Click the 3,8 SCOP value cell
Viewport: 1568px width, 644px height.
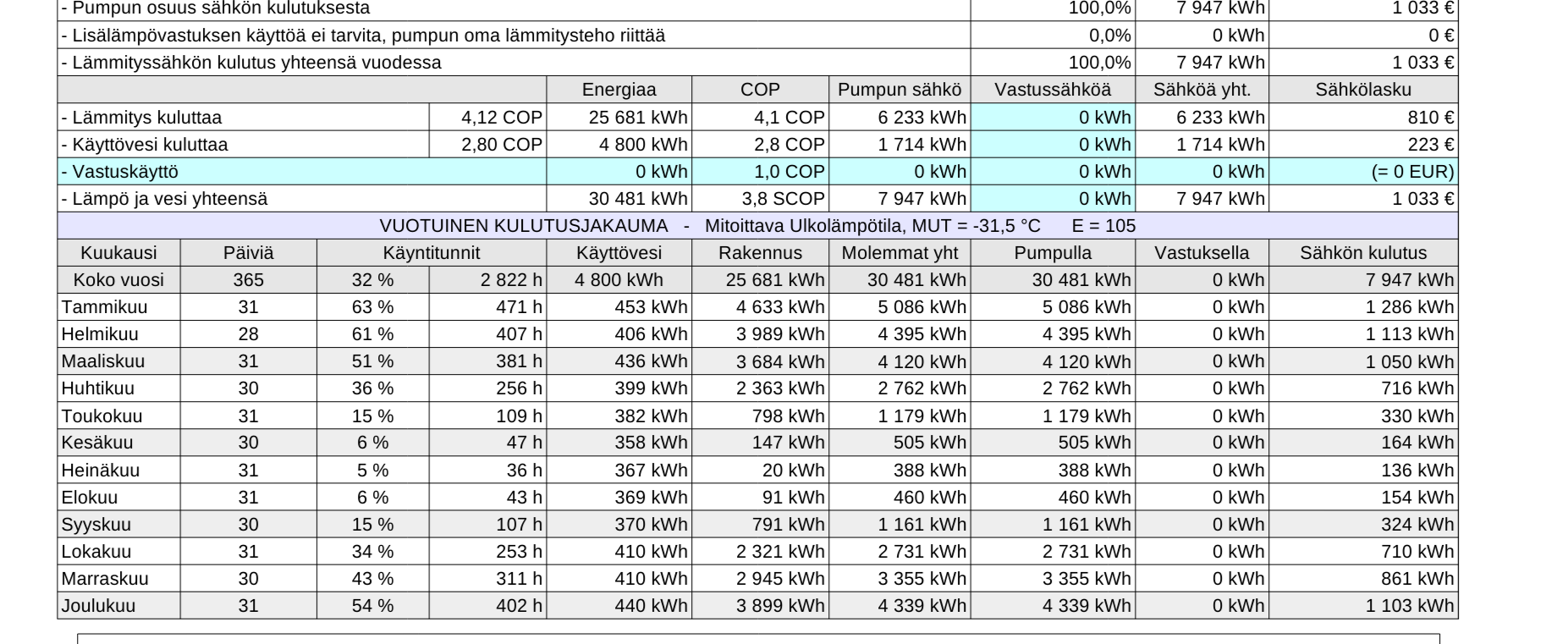(x=760, y=199)
